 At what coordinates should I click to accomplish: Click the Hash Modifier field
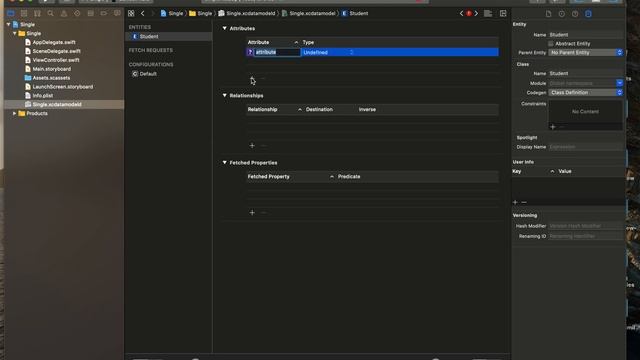[586, 226]
